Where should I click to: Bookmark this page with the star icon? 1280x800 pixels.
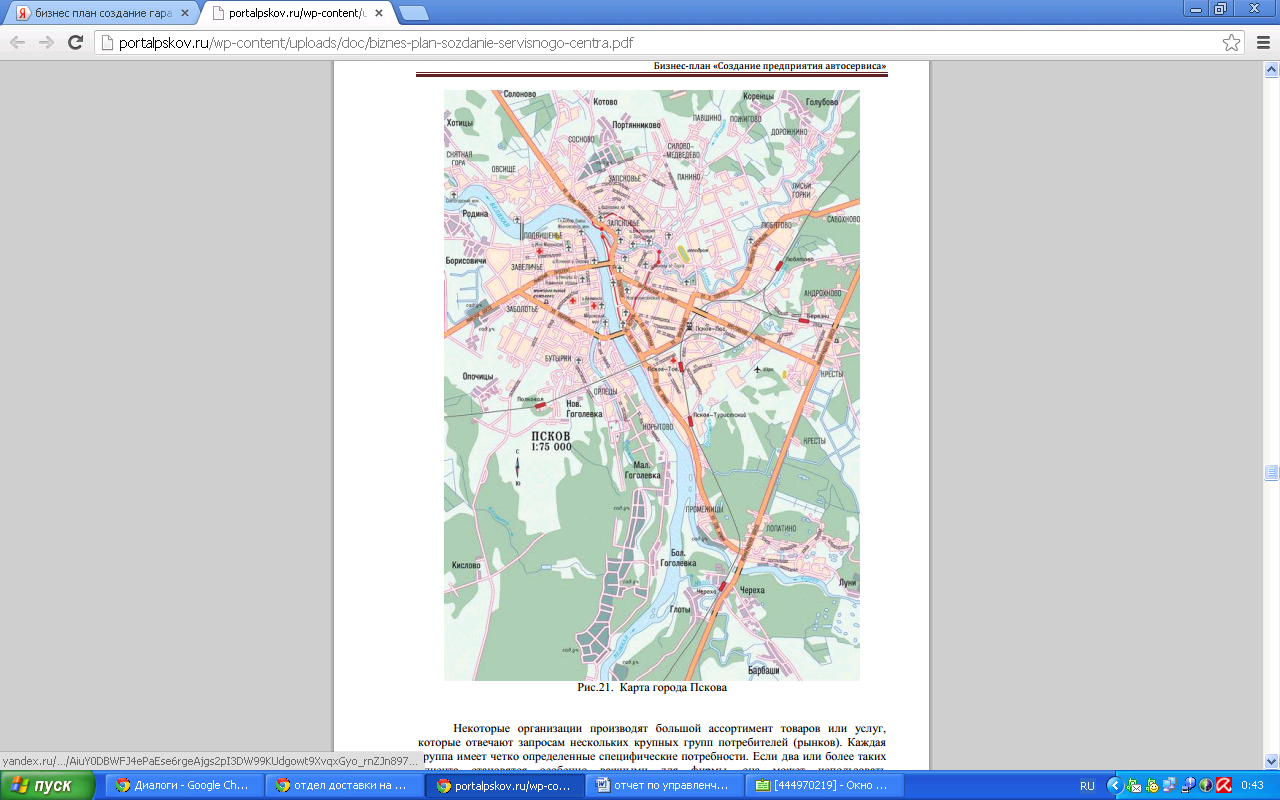(1232, 42)
